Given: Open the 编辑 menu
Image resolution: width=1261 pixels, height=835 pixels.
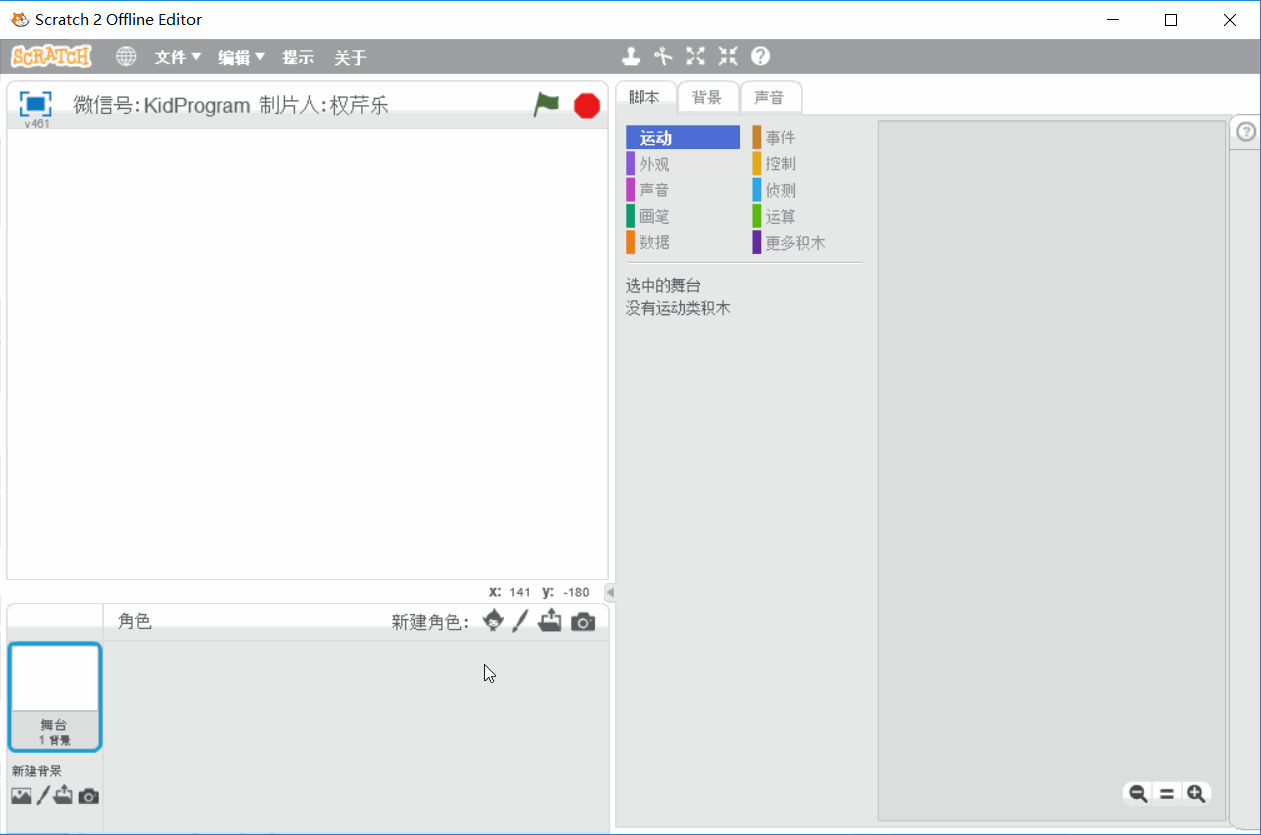Looking at the screenshot, I should [x=241, y=57].
